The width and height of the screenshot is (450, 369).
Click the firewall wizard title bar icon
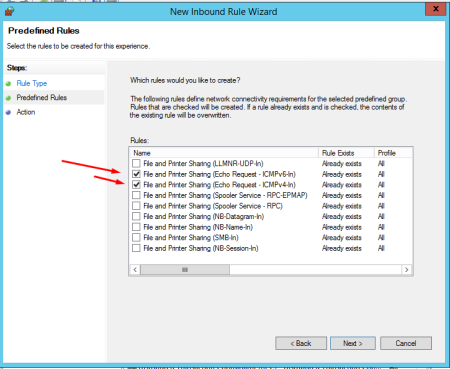coord(9,11)
